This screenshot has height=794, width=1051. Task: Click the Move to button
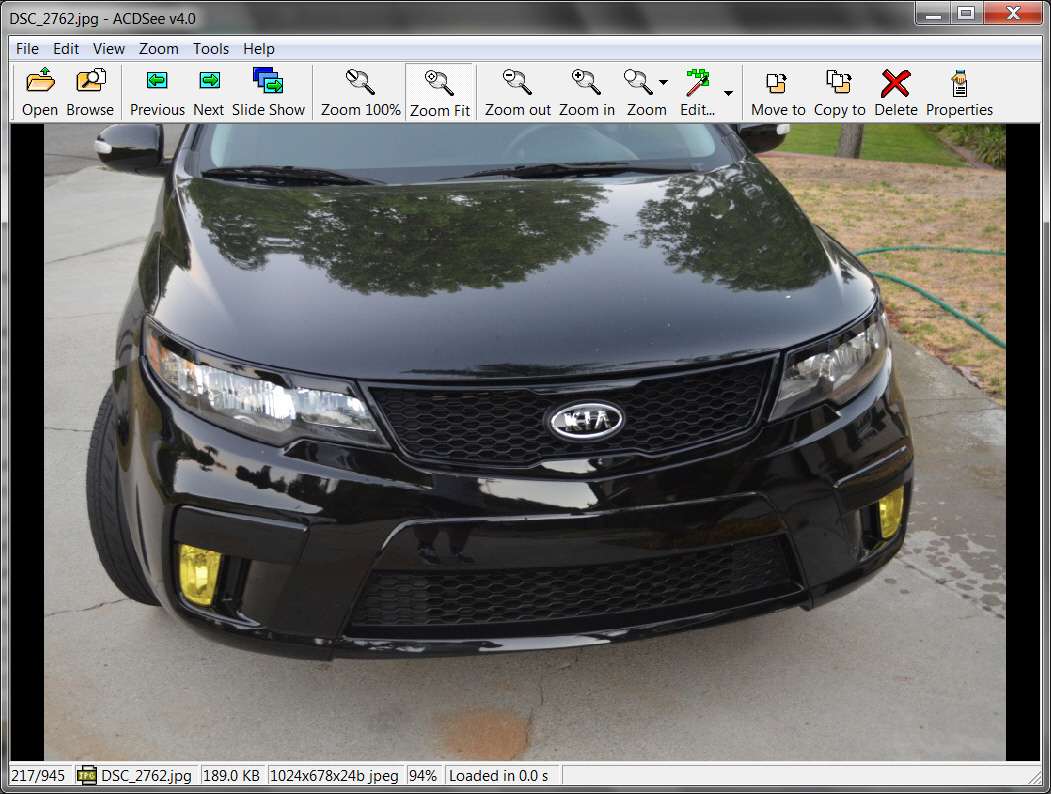778,92
